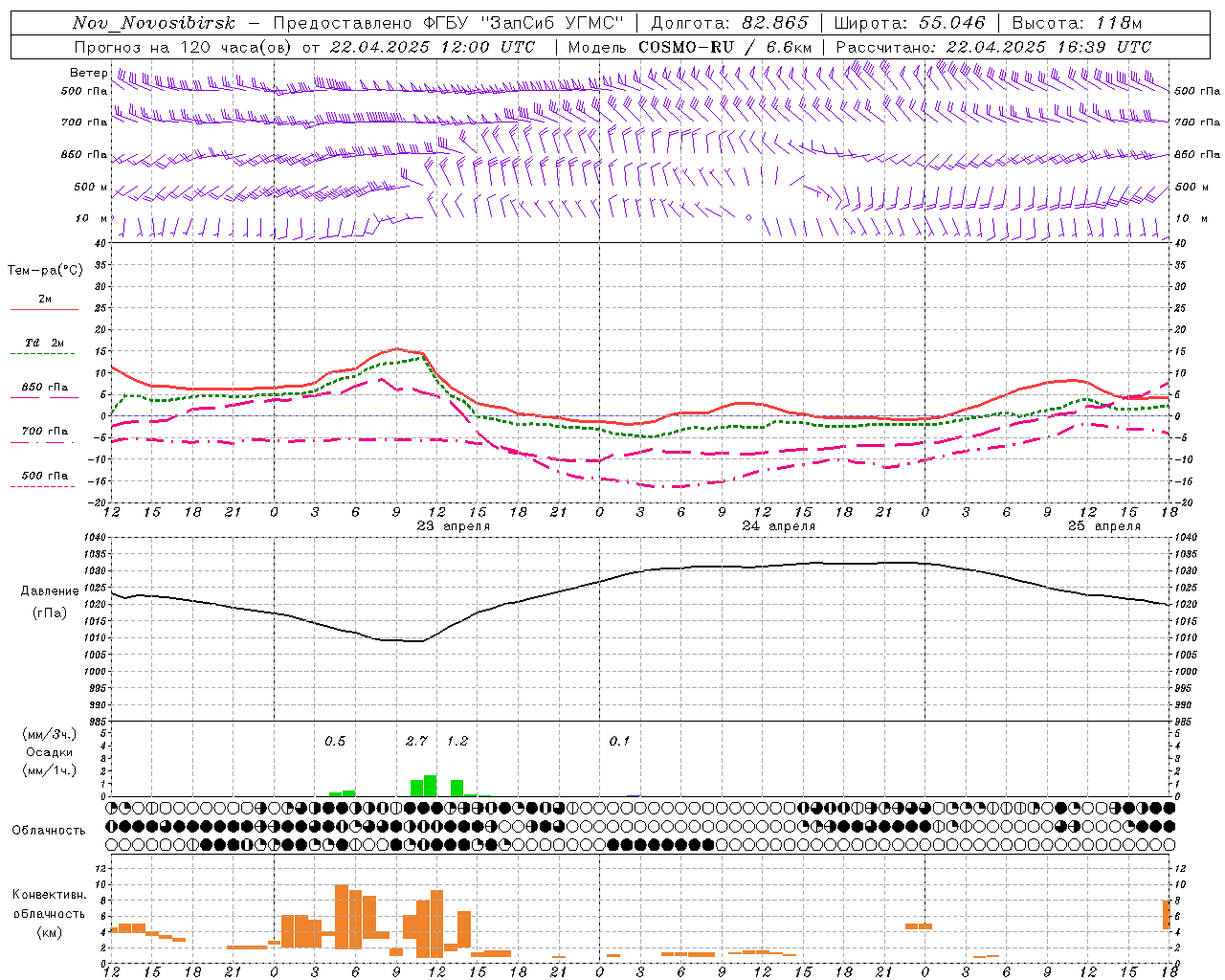Click the '500 гПа' temperature legend entry
The image size is (1225, 980).
45,476
